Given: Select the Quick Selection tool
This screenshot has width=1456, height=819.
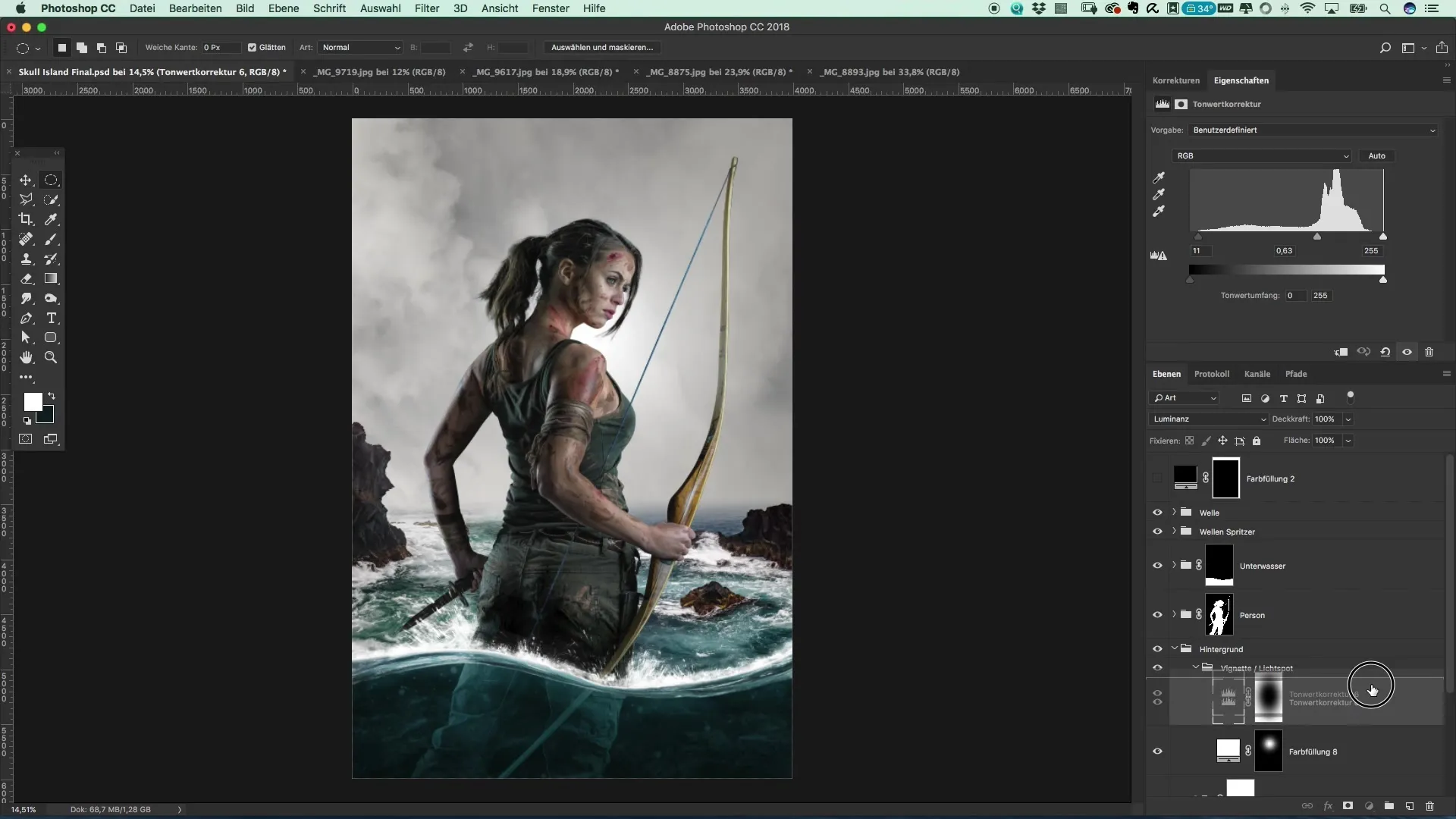Looking at the screenshot, I should tap(51, 199).
